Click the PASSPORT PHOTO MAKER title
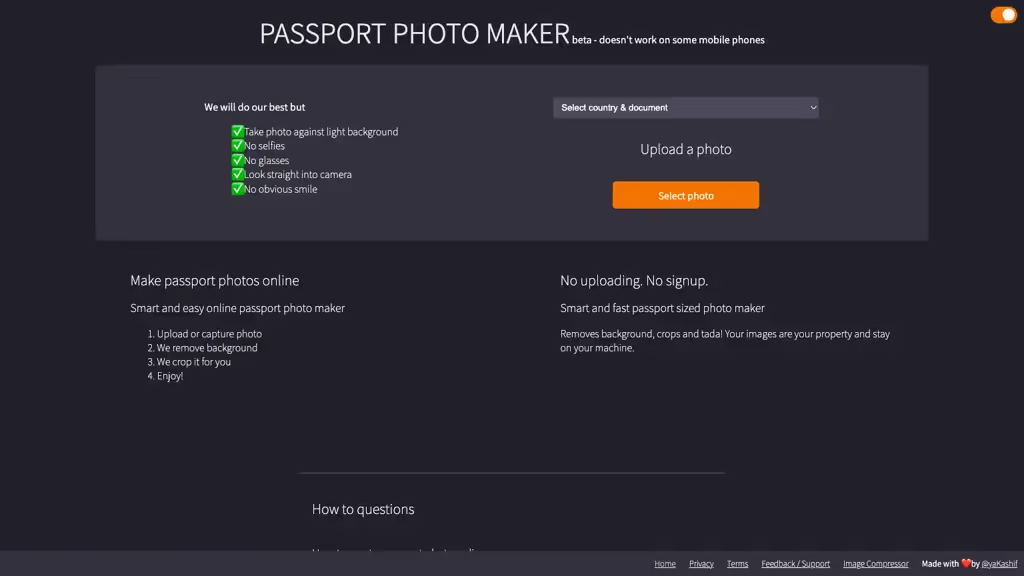This screenshot has height=576, width=1024. click(415, 33)
